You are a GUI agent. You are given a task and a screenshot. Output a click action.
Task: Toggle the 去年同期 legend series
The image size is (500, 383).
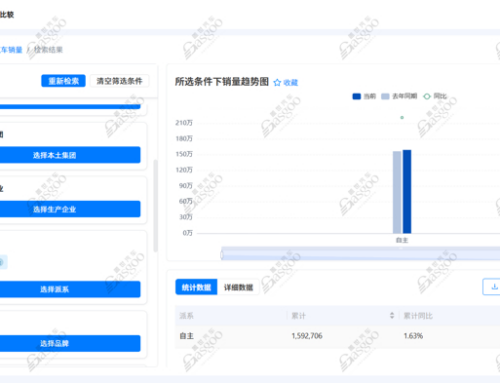click(399, 96)
